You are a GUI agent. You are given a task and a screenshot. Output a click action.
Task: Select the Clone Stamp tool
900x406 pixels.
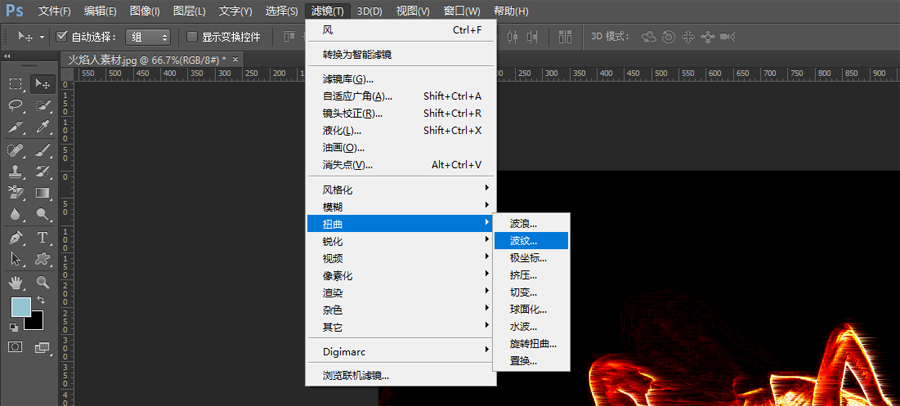pyautogui.click(x=15, y=171)
